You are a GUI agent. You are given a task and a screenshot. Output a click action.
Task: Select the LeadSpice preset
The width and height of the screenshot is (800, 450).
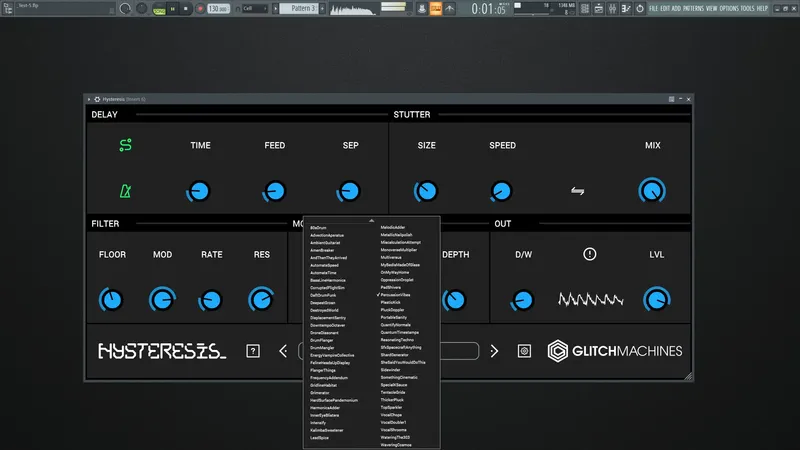(x=319, y=438)
